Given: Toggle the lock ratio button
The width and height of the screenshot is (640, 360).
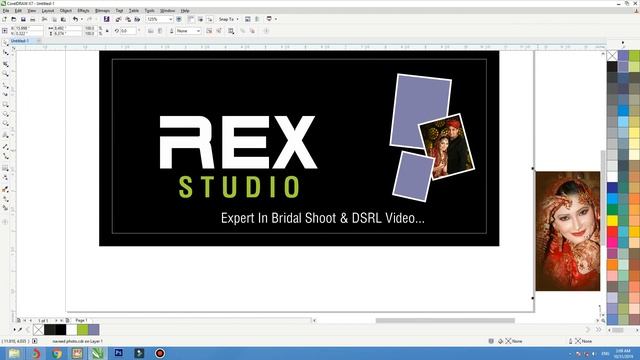Looking at the screenshot, I should [107, 31].
